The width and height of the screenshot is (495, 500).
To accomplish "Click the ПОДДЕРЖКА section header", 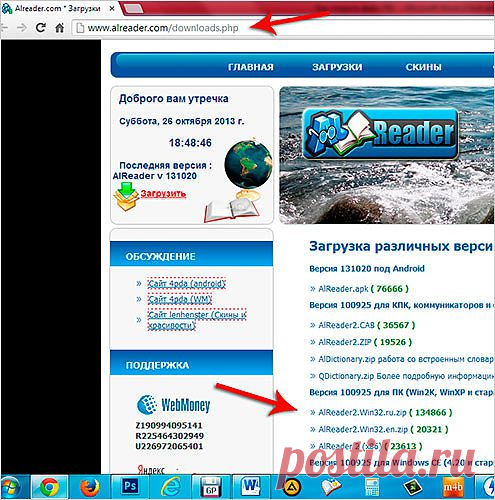I will [x=191, y=362].
